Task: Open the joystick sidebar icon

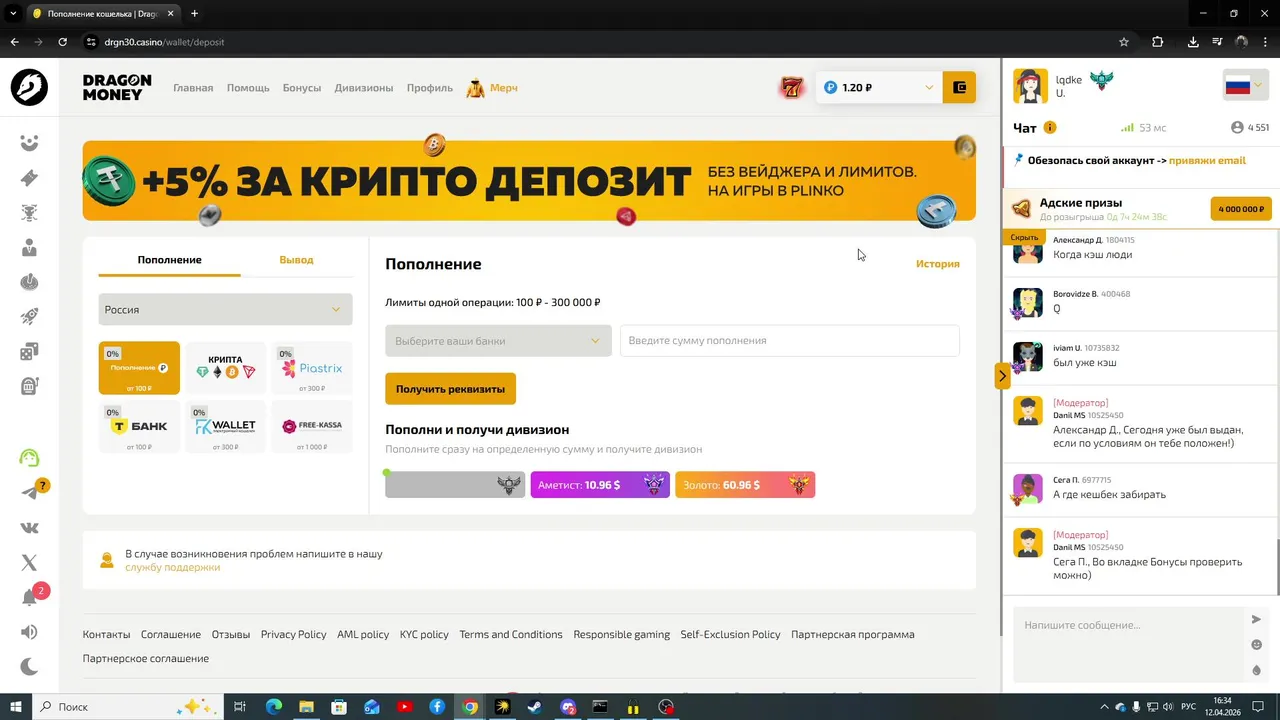Action: point(29,282)
